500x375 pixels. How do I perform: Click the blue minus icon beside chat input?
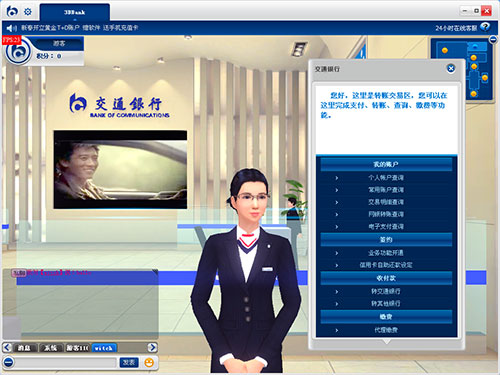(x=9, y=362)
